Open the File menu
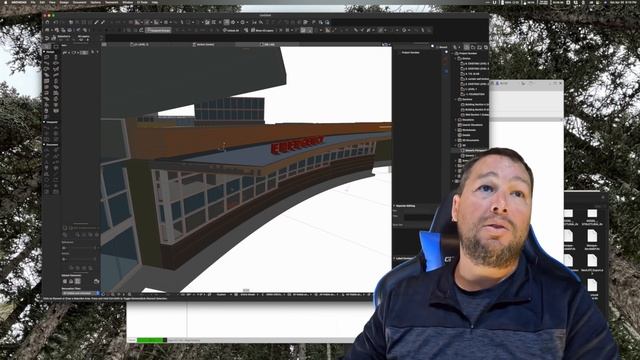 coord(33,2)
